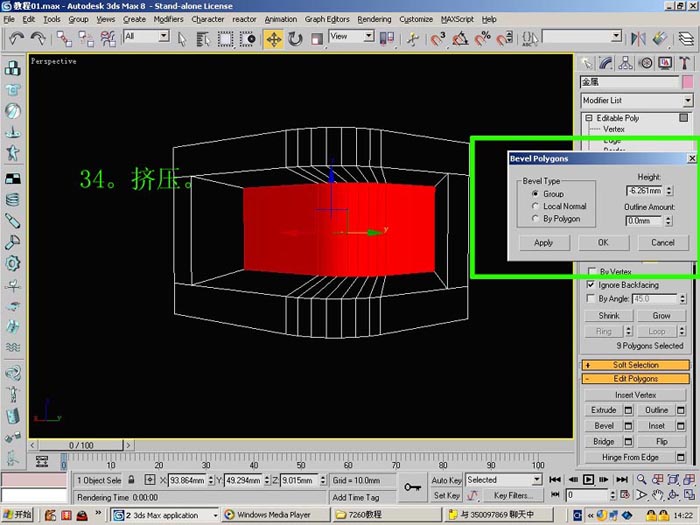Open the MAXScript menu
Viewport: 700px width, 525px height.
click(x=457, y=19)
